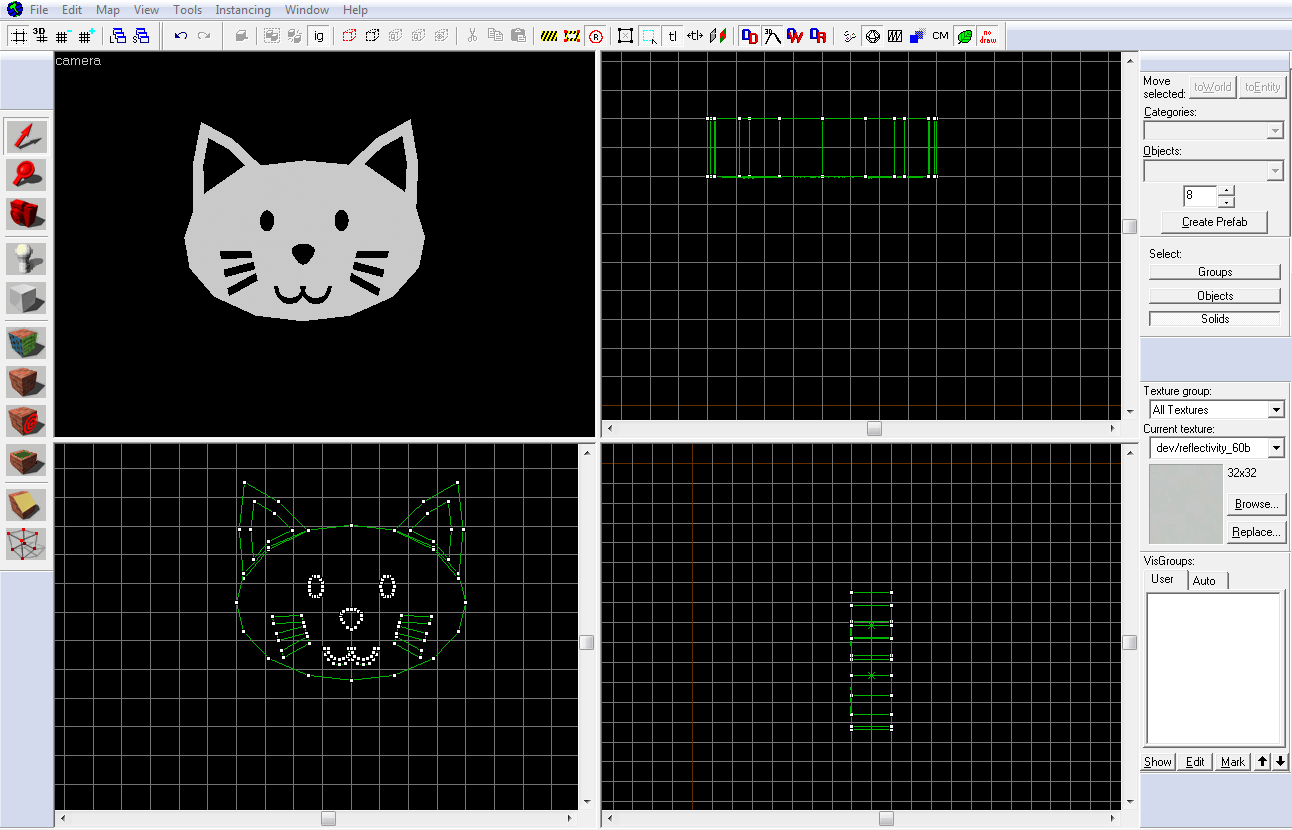Toggle the radius culling R icon

coord(595,36)
